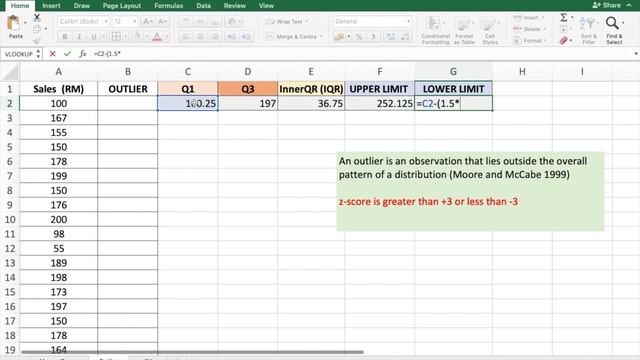Viewport: 640px width, 360px height.
Task: Open the Review tab
Action: coord(235,6)
